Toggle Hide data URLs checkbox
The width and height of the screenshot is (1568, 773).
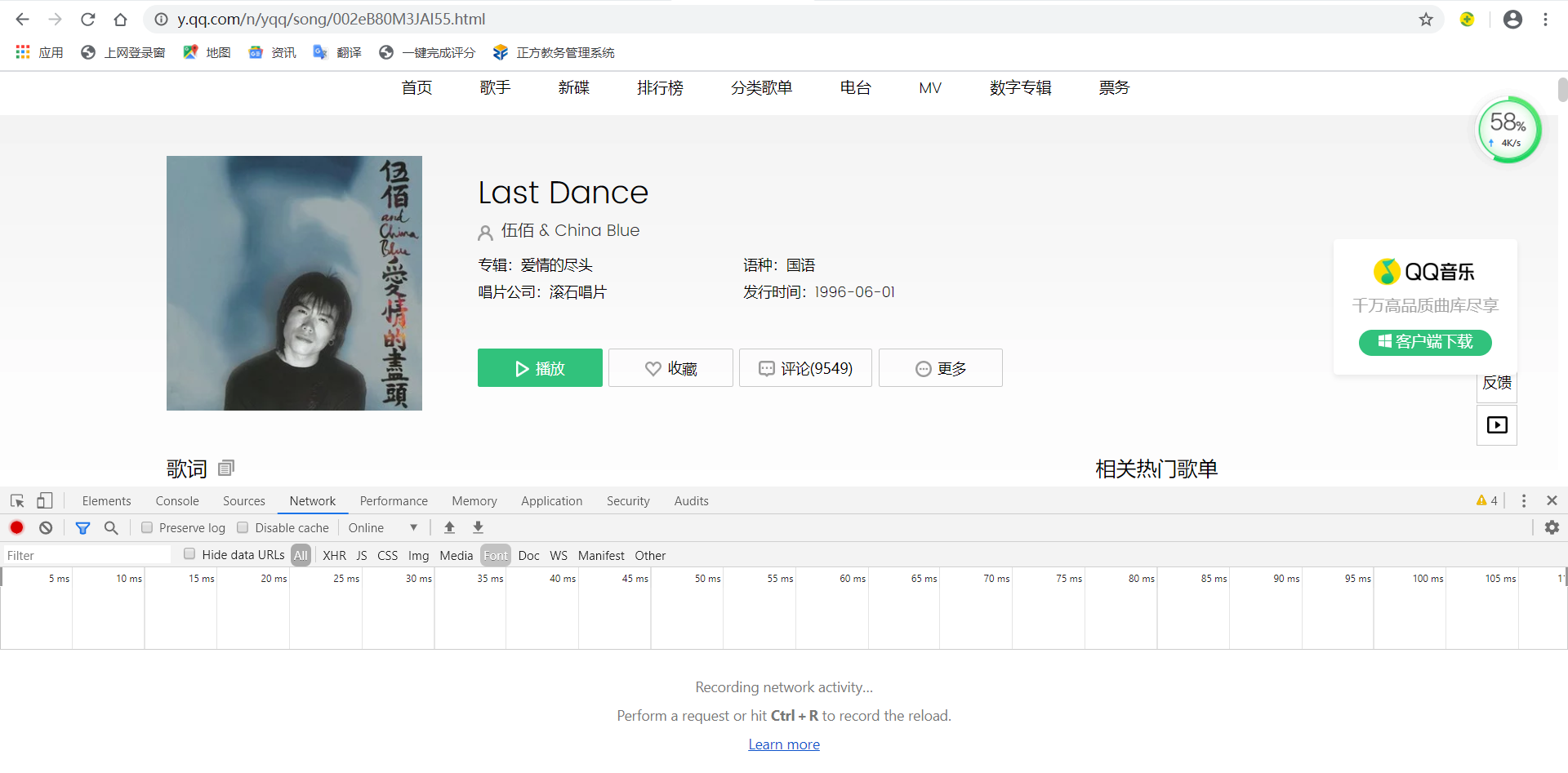pyautogui.click(x=189, y=554)
